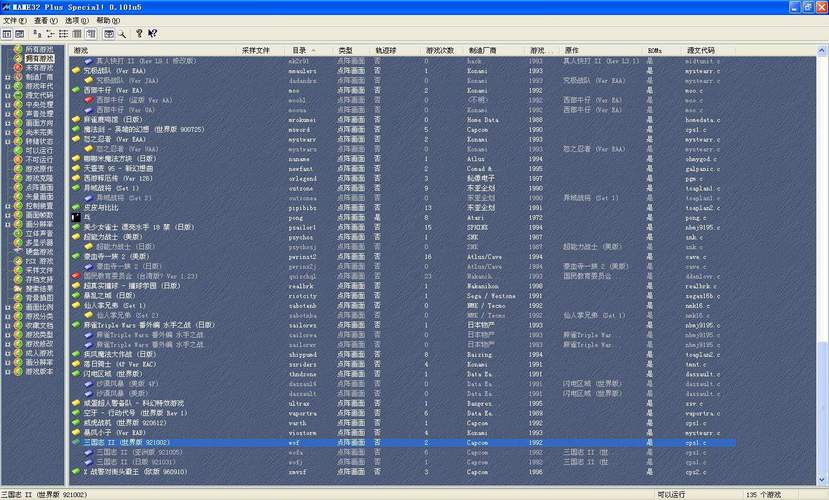Switch to list view toolbar icon
The height and width of the screenshot is (500, 829).
(63, 34)
